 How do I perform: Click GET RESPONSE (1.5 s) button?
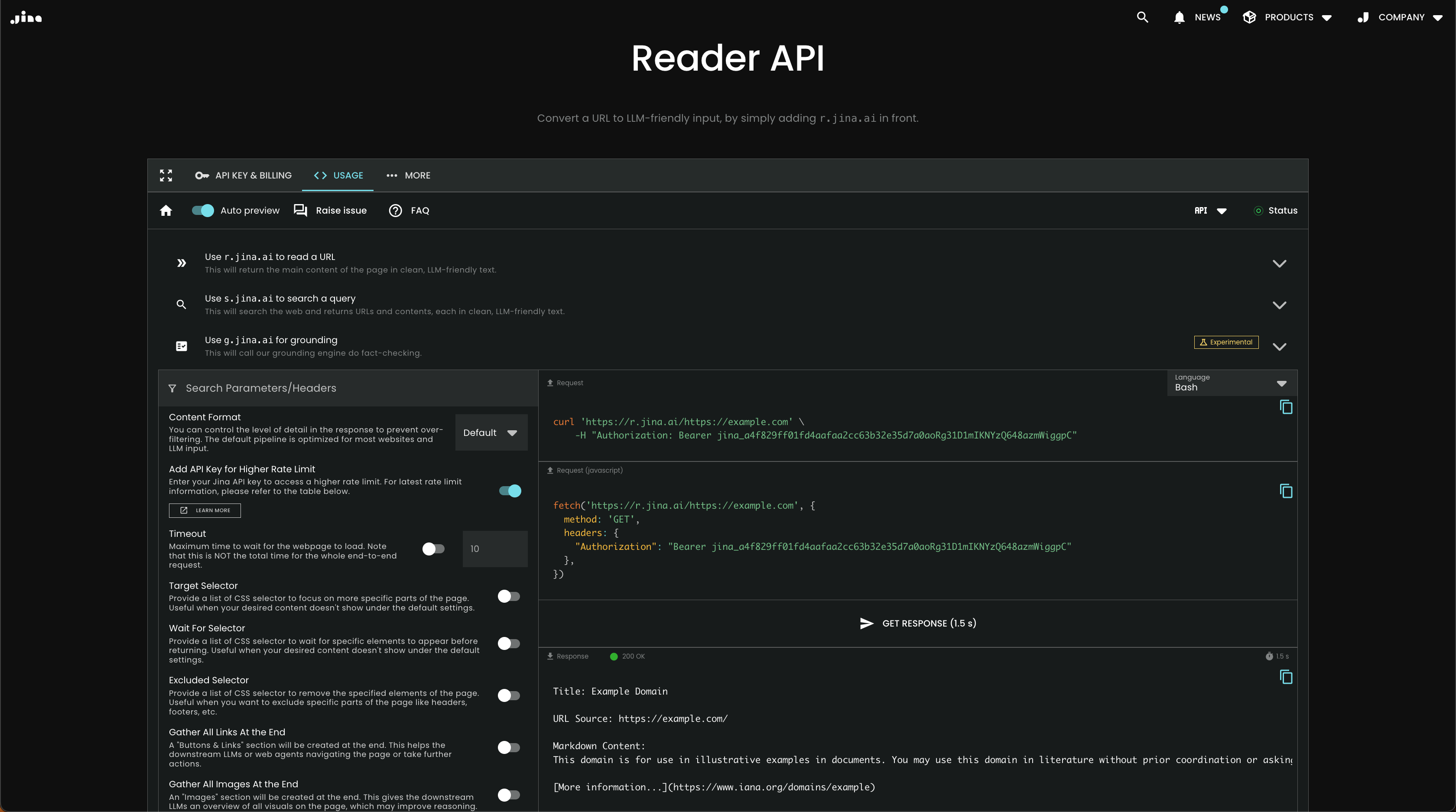click(x=918, y=623)
